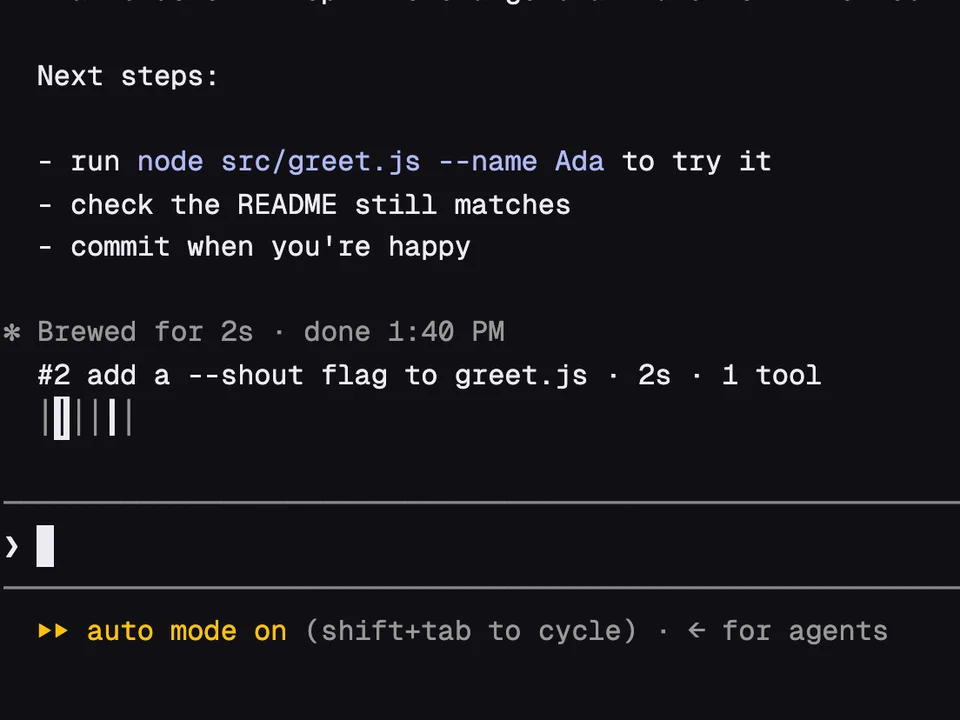
Task: Click 'check the README still matches' line
Action: (x=304, y=204)
